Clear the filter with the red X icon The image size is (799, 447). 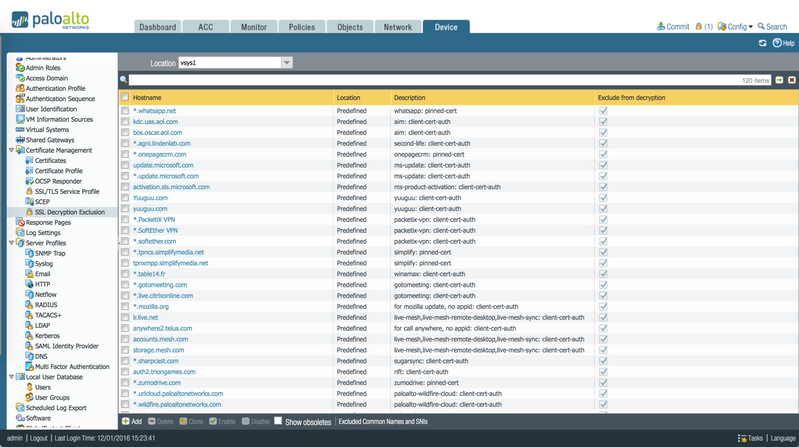[791, 79]
